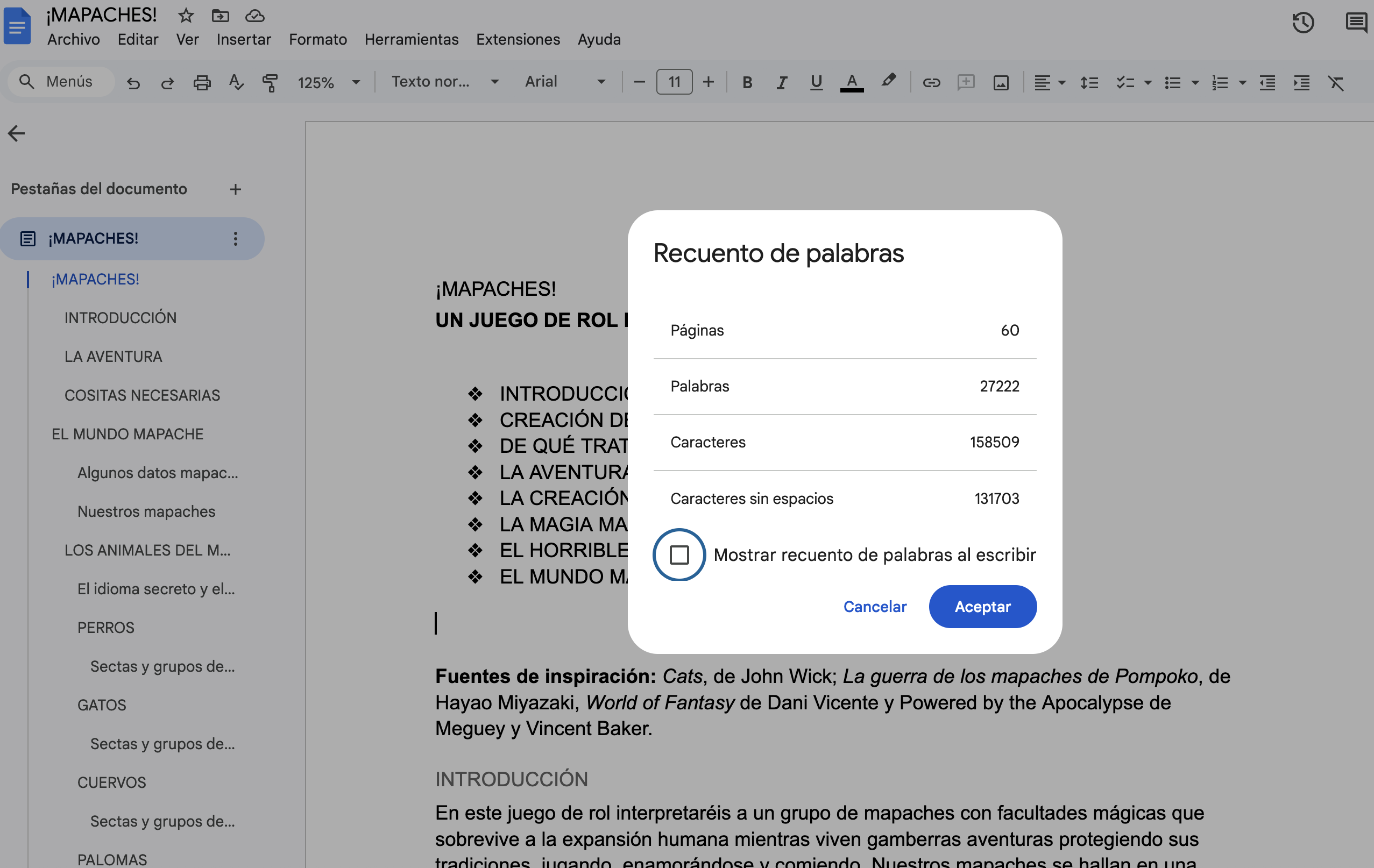Click the Google Docs home icon

[17, 26]
